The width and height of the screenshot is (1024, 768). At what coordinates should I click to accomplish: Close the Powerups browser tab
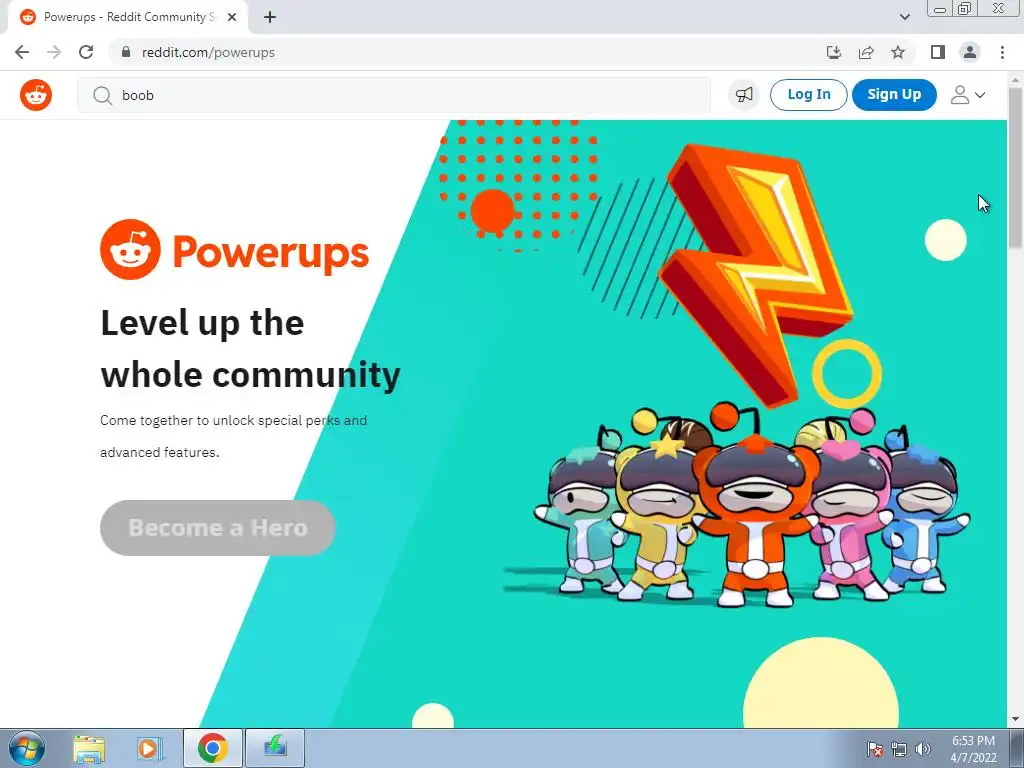(232, 18)
